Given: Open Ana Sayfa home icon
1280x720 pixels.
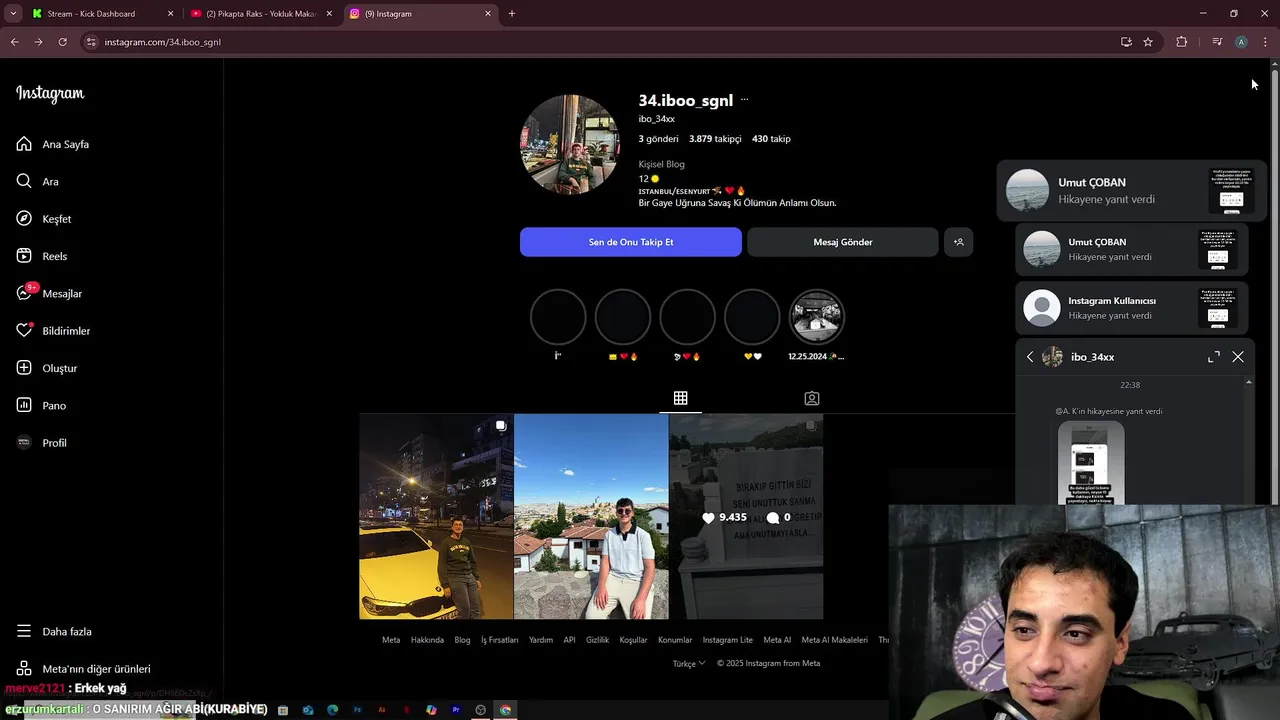Looking at the screenshot, I should coord(24,144).
